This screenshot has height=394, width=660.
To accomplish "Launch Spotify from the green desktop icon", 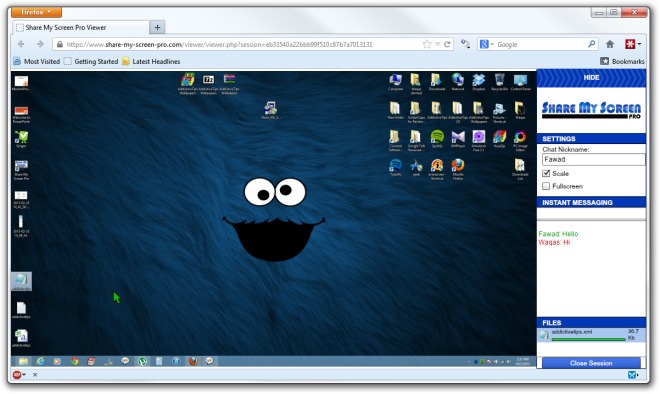I will 437,139.
